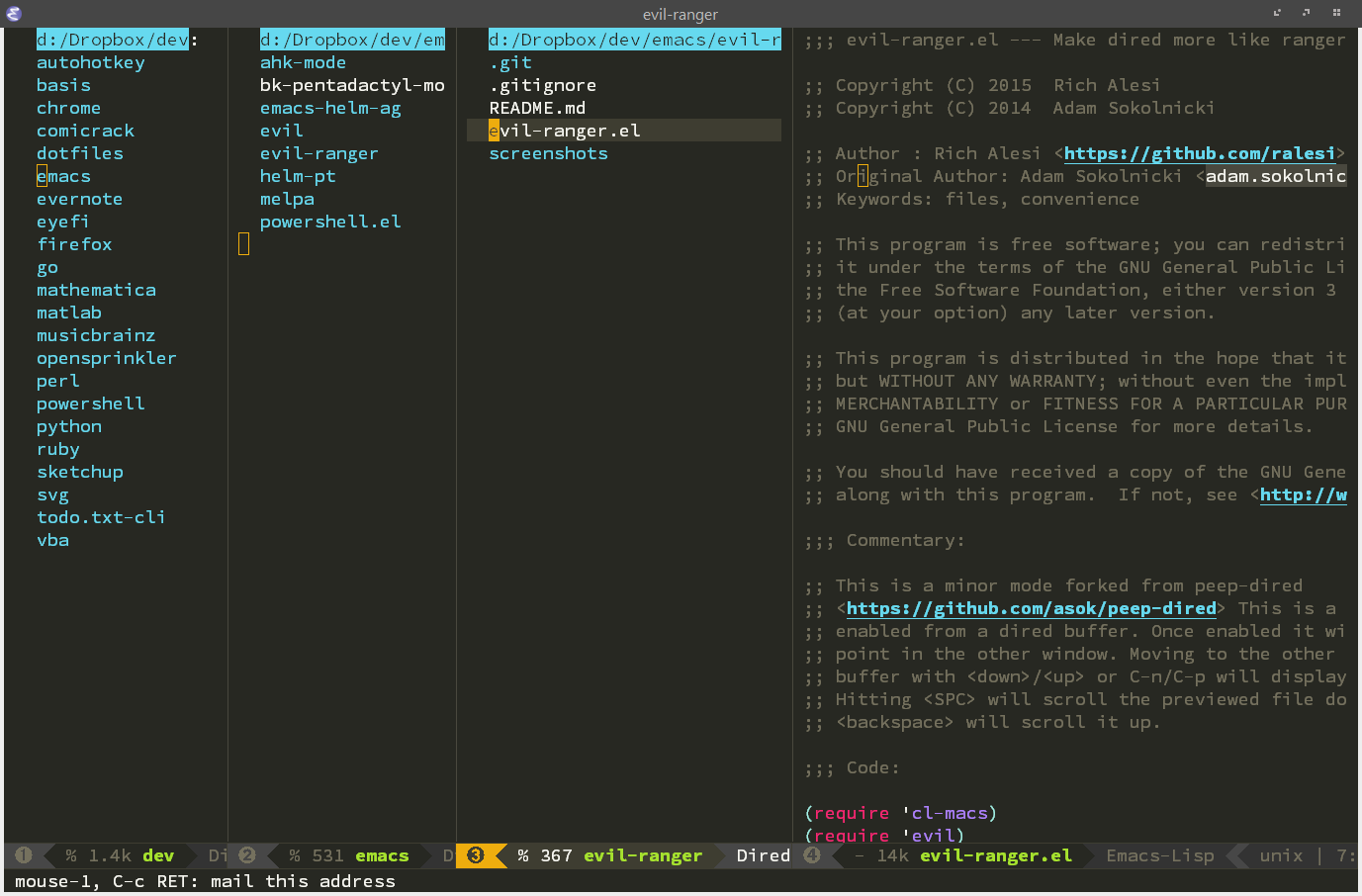
Task: Click the adam.sokolnicki email address
Action: click(1275, 176)
